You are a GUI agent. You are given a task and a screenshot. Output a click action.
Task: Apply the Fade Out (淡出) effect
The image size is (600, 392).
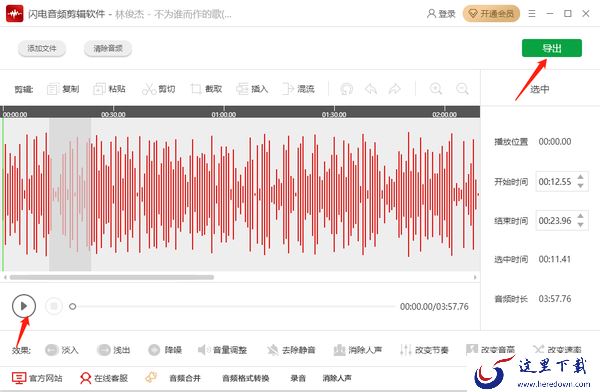click(x=114, y=350)
